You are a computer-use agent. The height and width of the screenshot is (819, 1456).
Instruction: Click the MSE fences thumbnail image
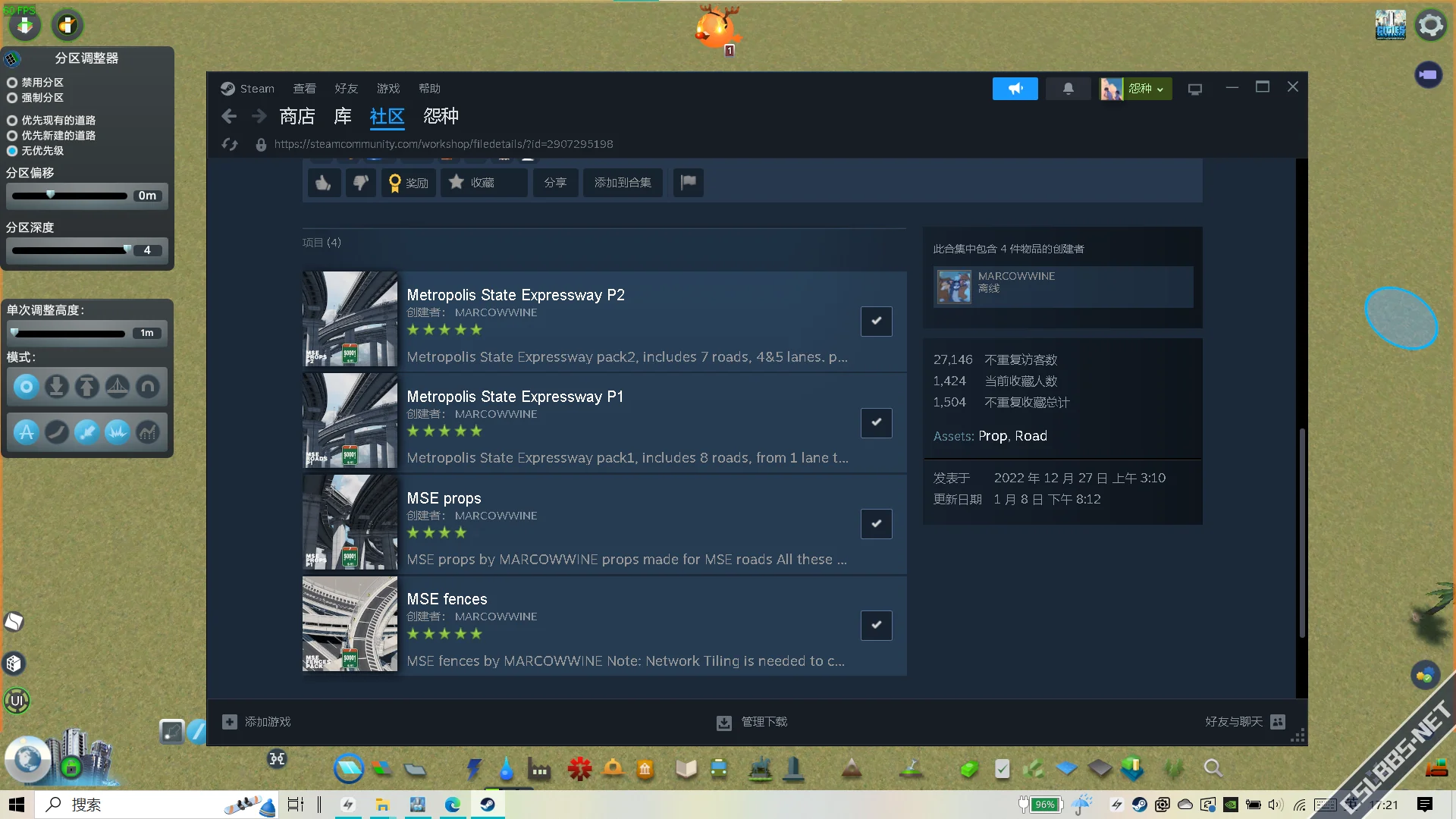click(350, 624)
